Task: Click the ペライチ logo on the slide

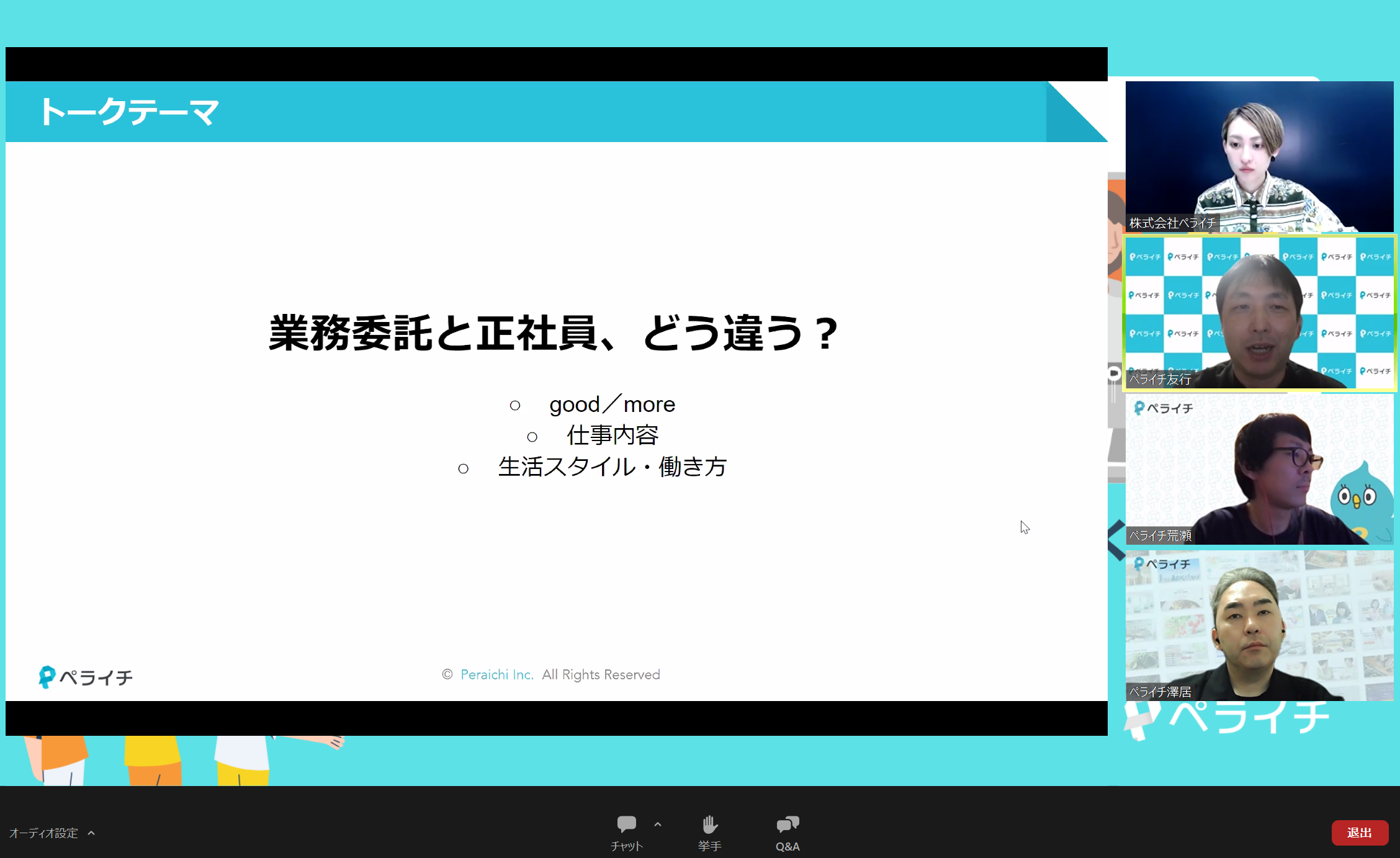Action: (x=86, y=677)
